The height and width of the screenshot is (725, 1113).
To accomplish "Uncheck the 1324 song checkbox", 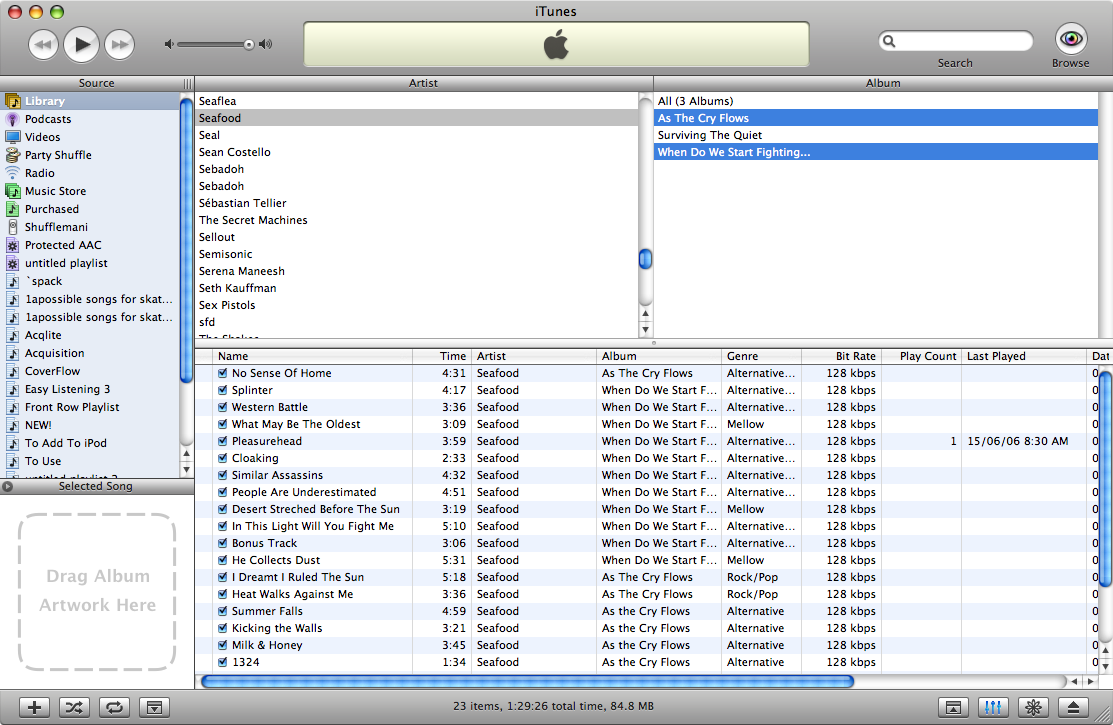I will tap(223, 663).
